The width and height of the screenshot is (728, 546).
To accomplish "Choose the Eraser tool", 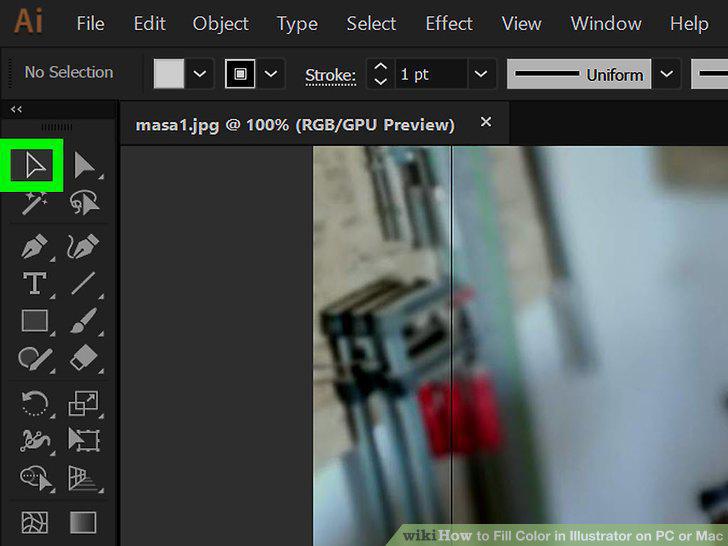I will point(84,358).
